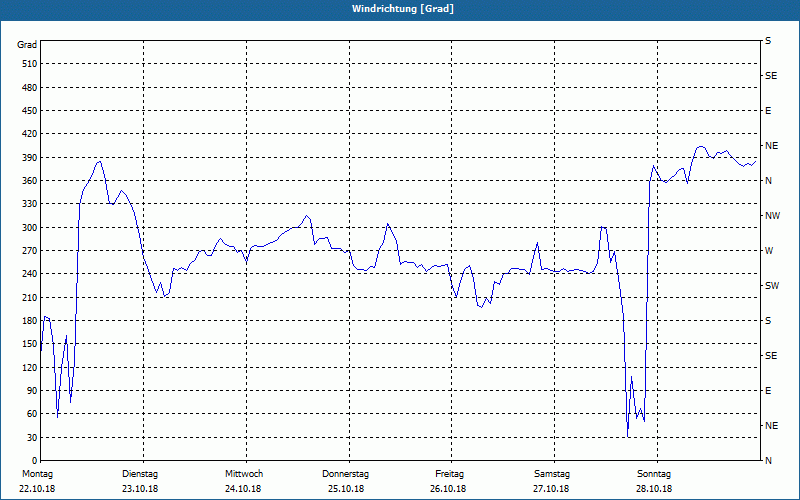
Task: Click the 330 degree axis label
Action: [x=29, y=204]
